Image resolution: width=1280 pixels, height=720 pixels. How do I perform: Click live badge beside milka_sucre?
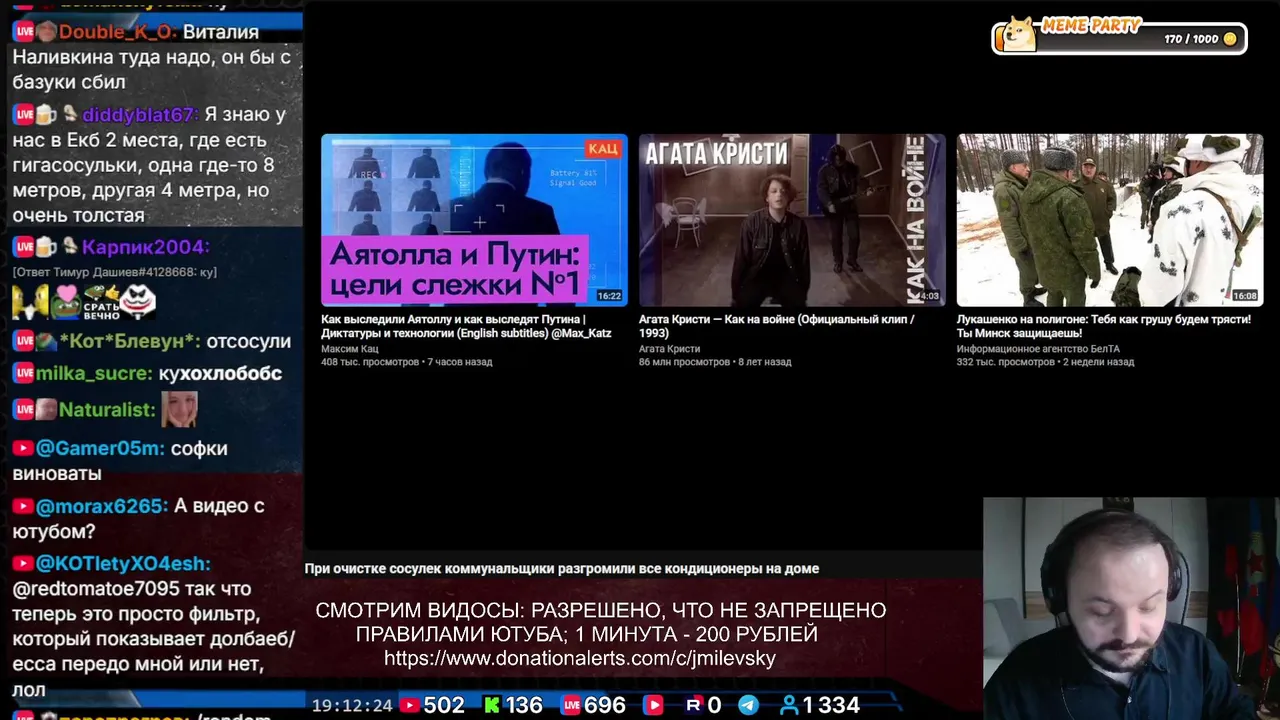(23, 374)
